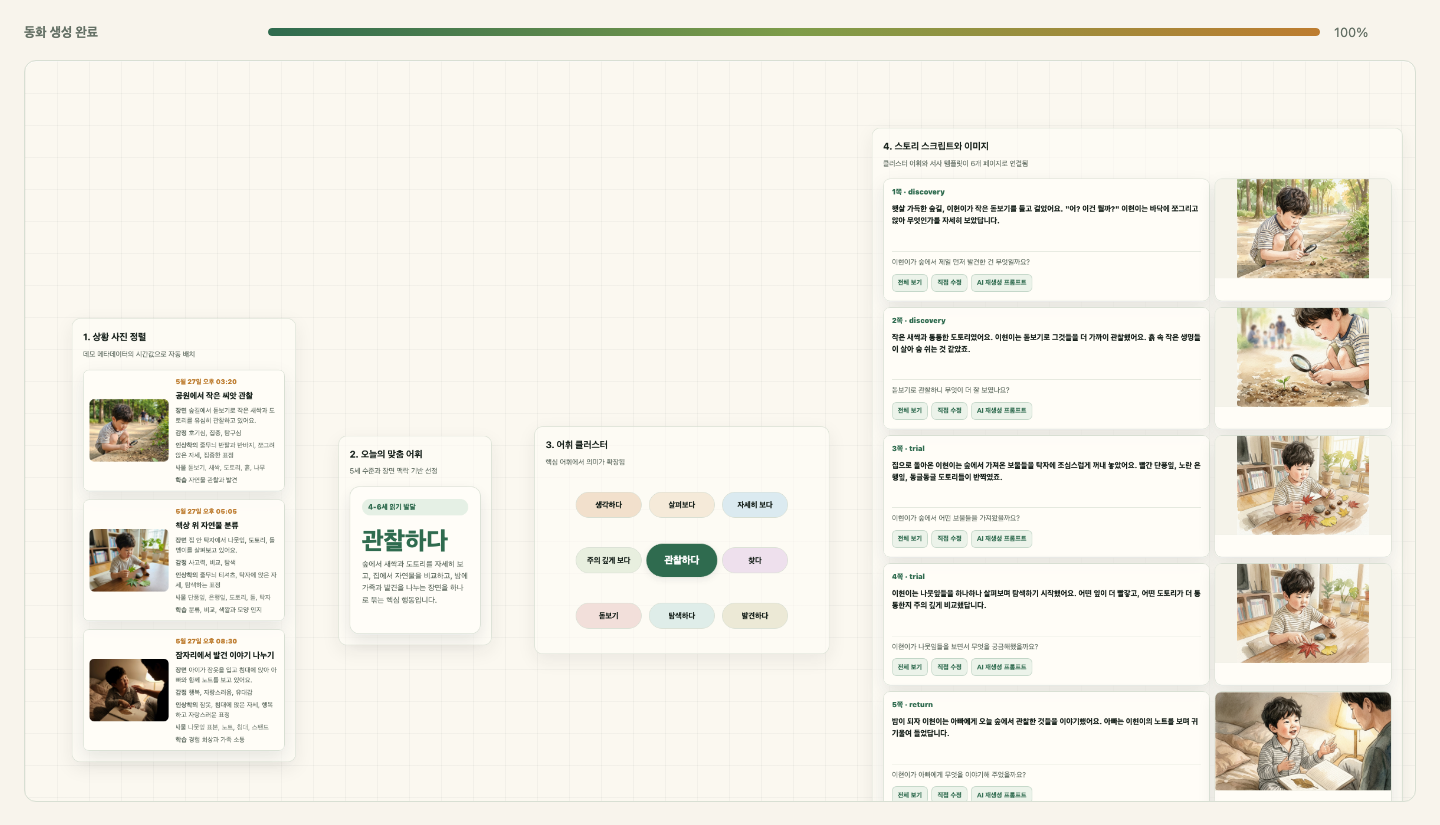The height and width of the screenshot is (825, 1440).
Task: Select the central 관찰하다 cluster chip
Action: [682, 561]
